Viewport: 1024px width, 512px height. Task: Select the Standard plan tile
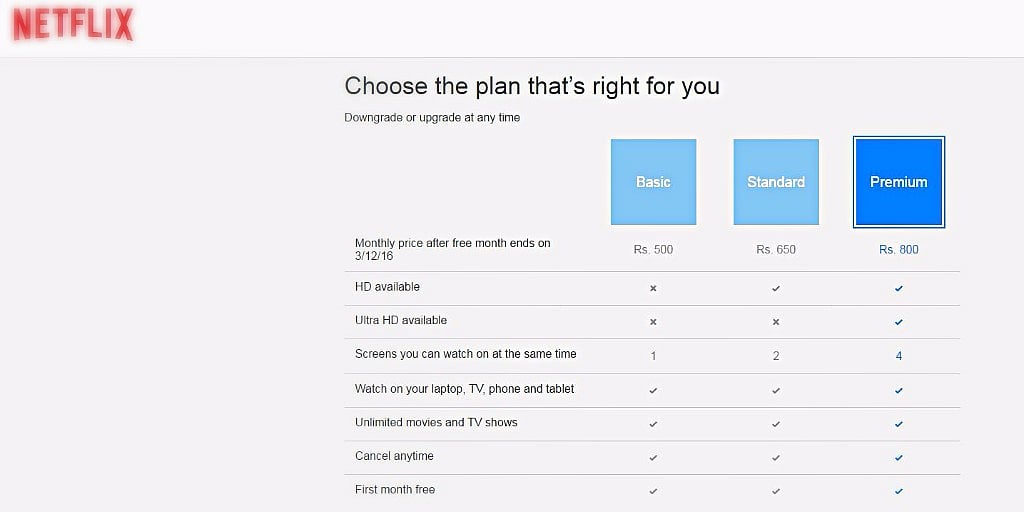[x=776, y=182]
